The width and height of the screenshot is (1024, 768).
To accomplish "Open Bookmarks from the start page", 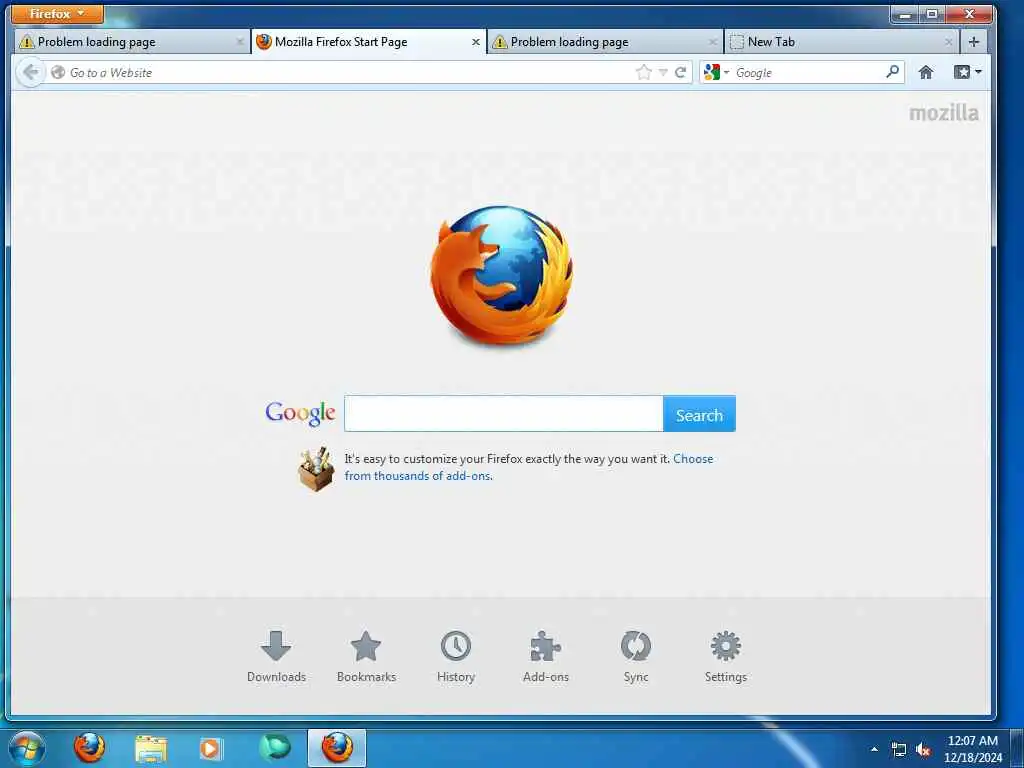I will click(x=366, y=656).
